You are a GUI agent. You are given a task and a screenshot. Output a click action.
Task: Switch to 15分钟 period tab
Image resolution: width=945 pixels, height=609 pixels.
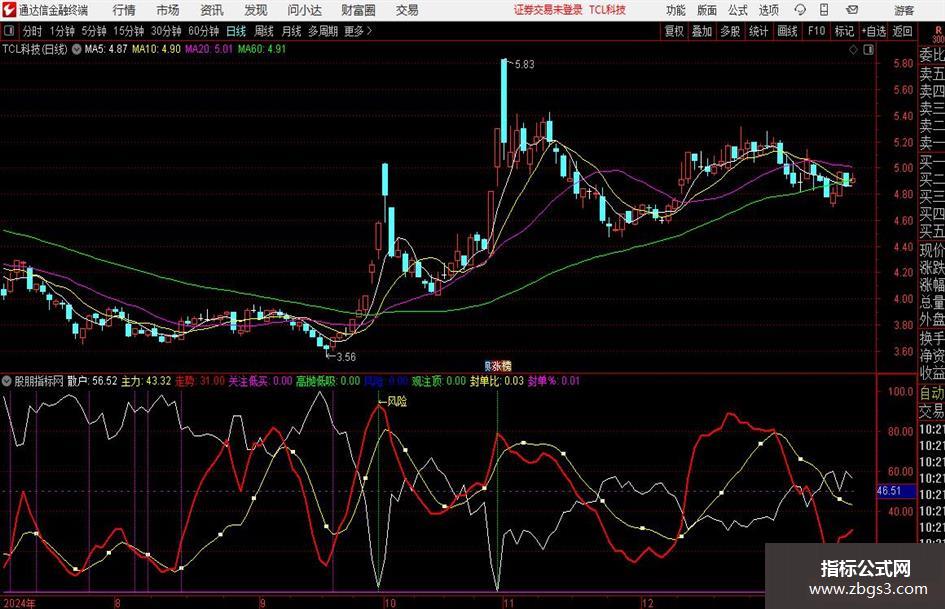tap(128, 31)
